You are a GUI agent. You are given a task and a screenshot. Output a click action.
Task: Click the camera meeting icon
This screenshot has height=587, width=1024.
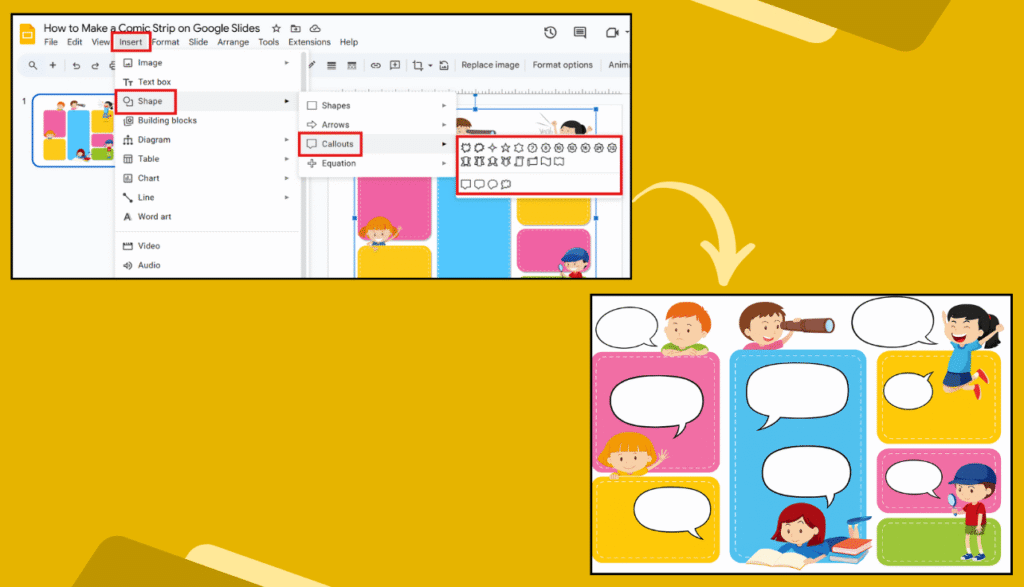pyautogui.click(x=611, y=32)
